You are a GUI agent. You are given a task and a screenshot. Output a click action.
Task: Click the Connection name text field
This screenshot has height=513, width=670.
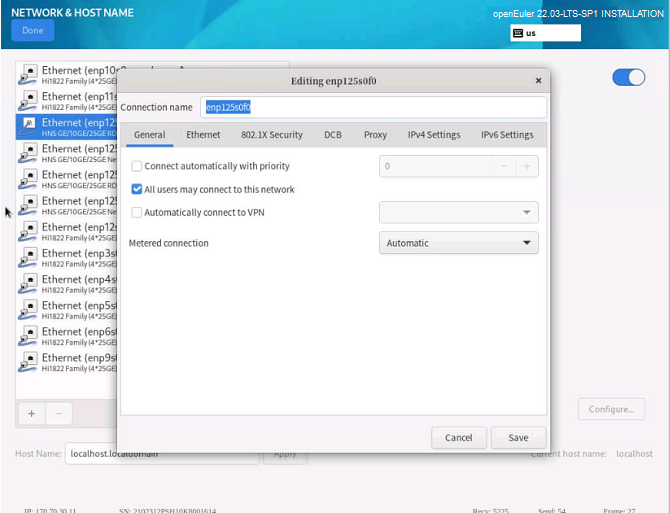click(374, 107)
